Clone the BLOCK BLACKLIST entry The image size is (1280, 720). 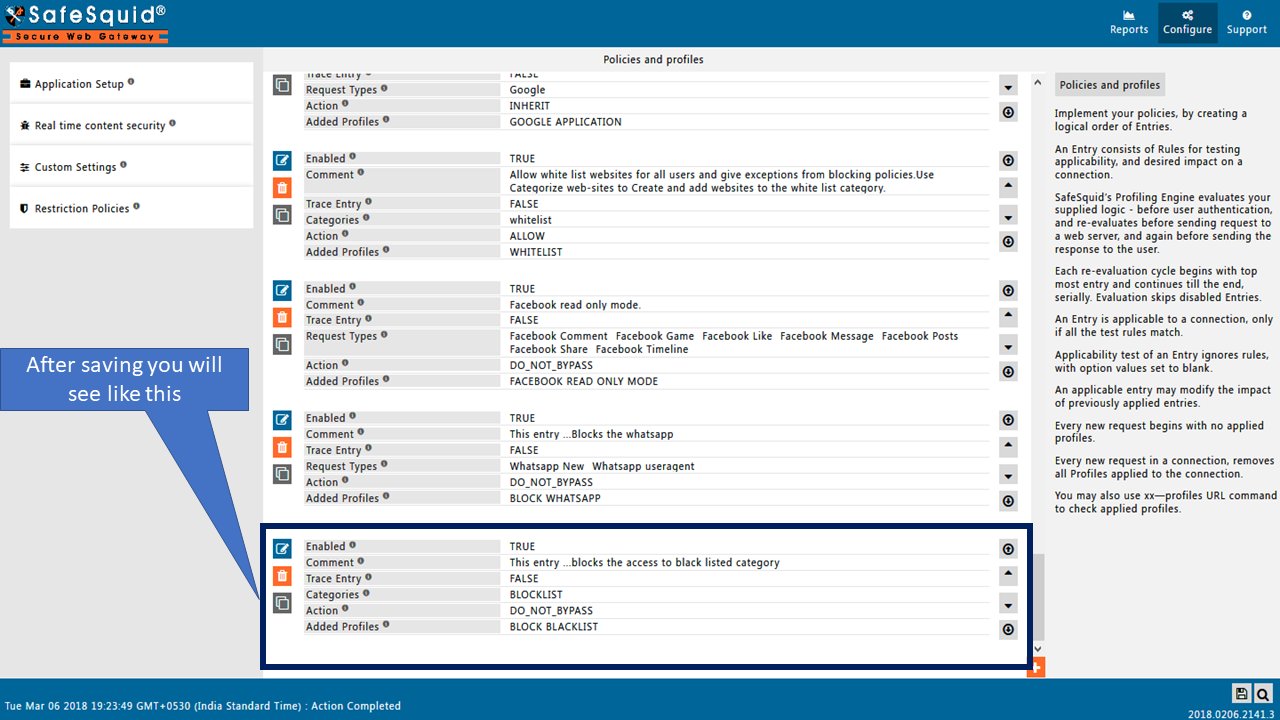282,603
